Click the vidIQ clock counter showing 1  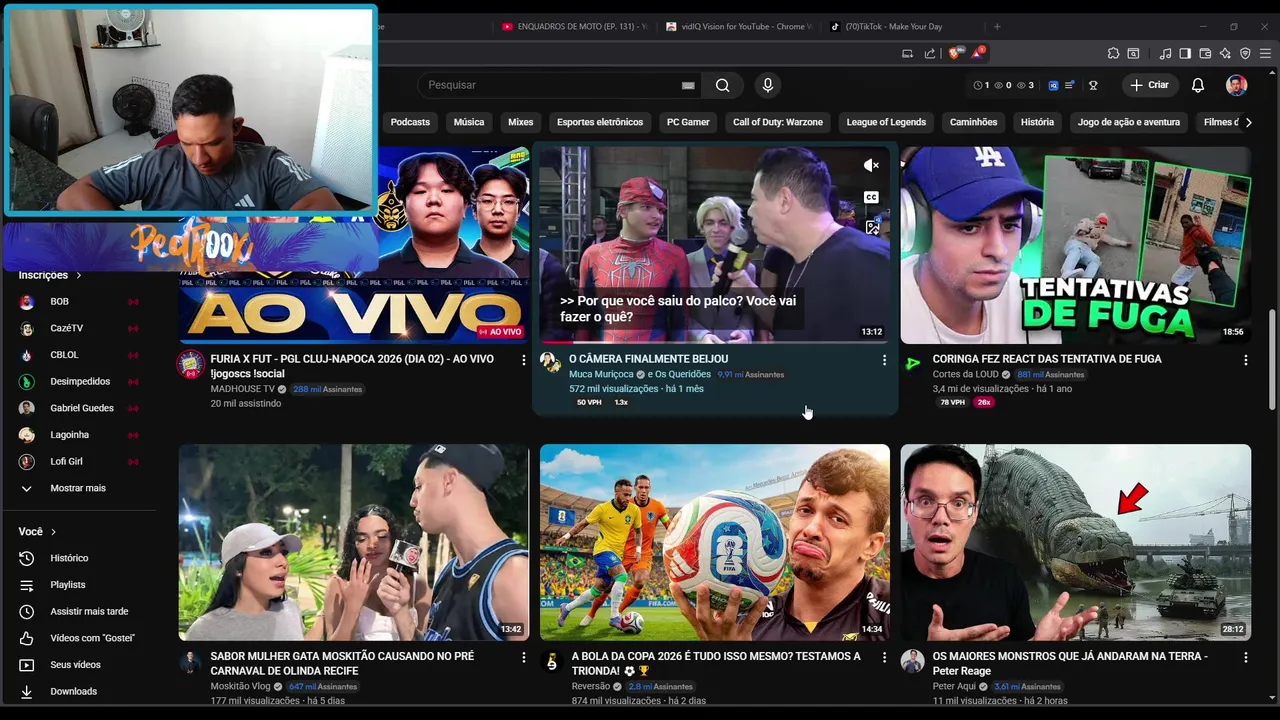[981, 85]
